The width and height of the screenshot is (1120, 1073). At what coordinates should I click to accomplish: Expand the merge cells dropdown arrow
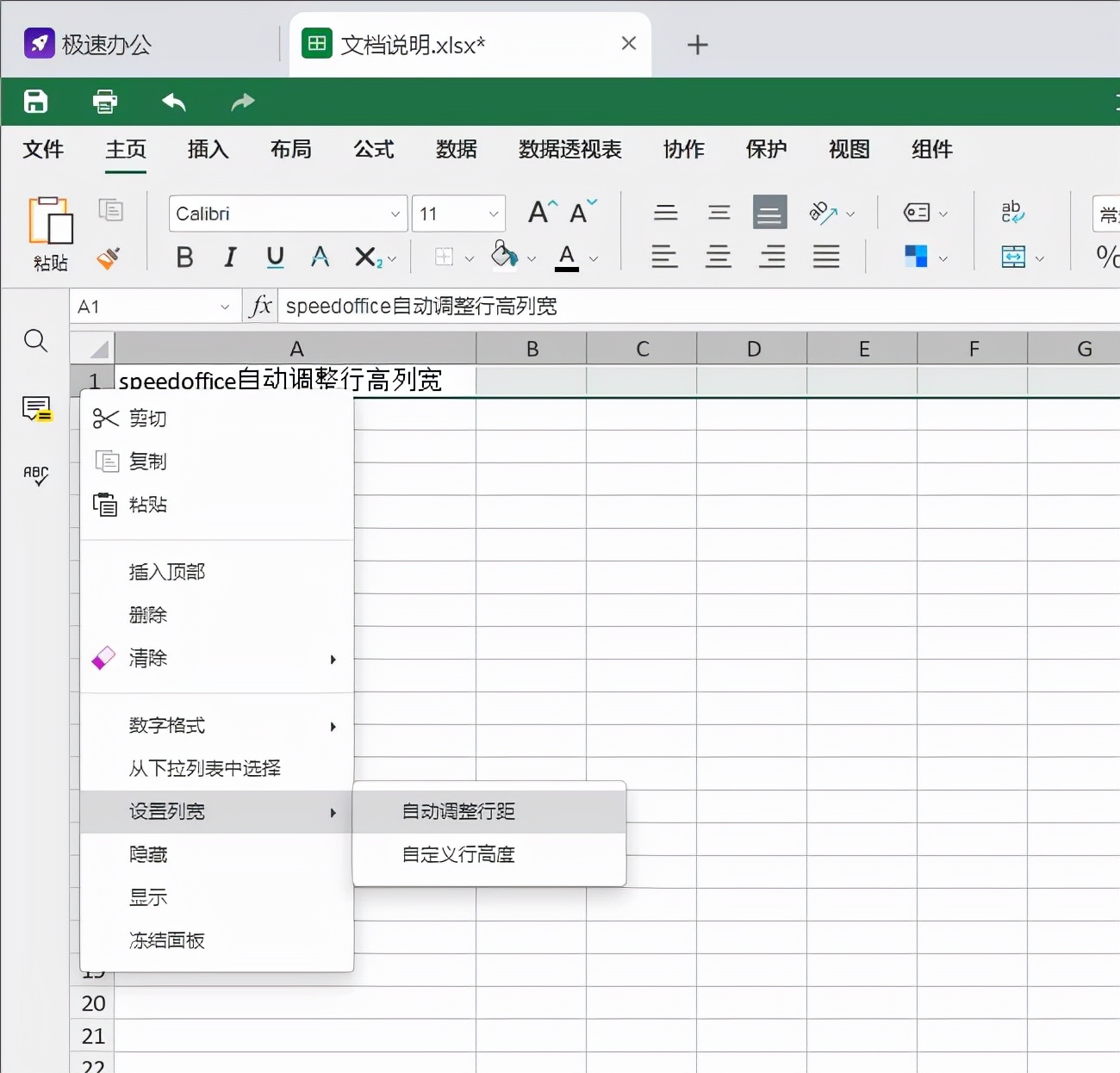tap(1040, 259)
